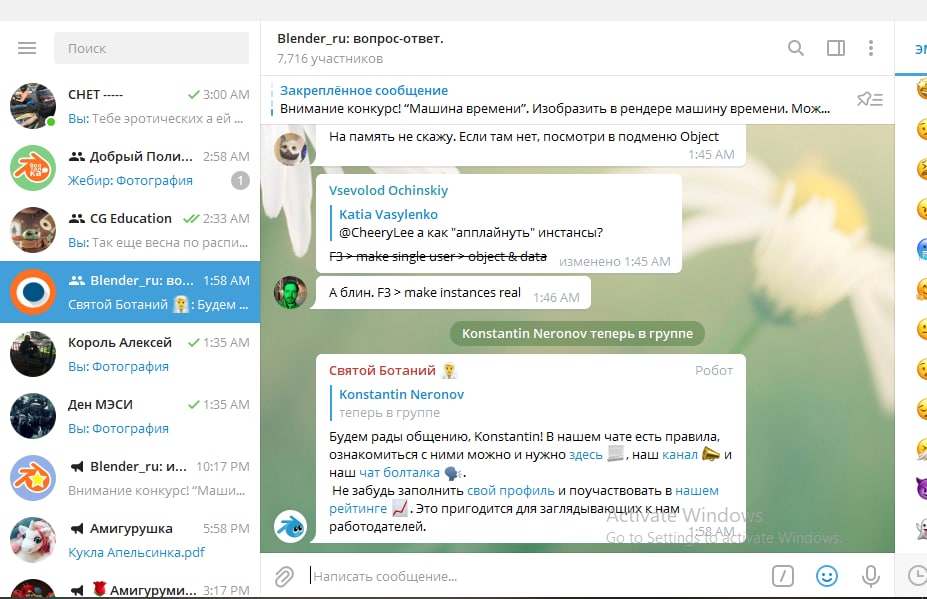The height and width of the screenshot is (599, 927).
Task: Toggle the right side panel icon
Action: click(x=835, y=48)
